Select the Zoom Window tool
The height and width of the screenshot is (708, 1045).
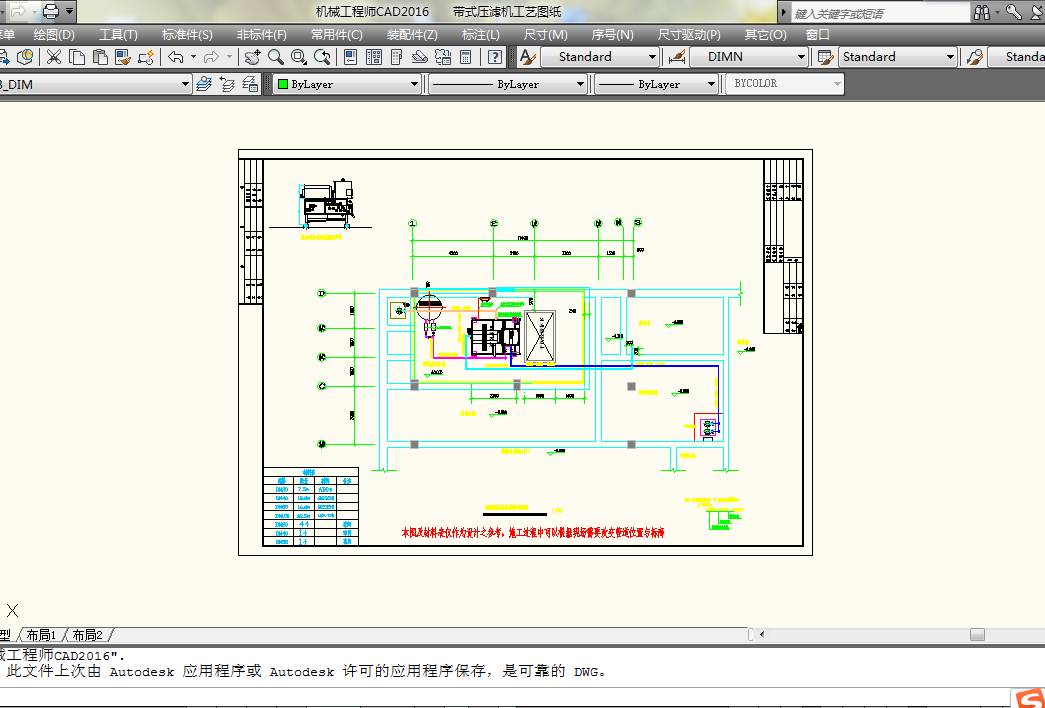point(299,57)
